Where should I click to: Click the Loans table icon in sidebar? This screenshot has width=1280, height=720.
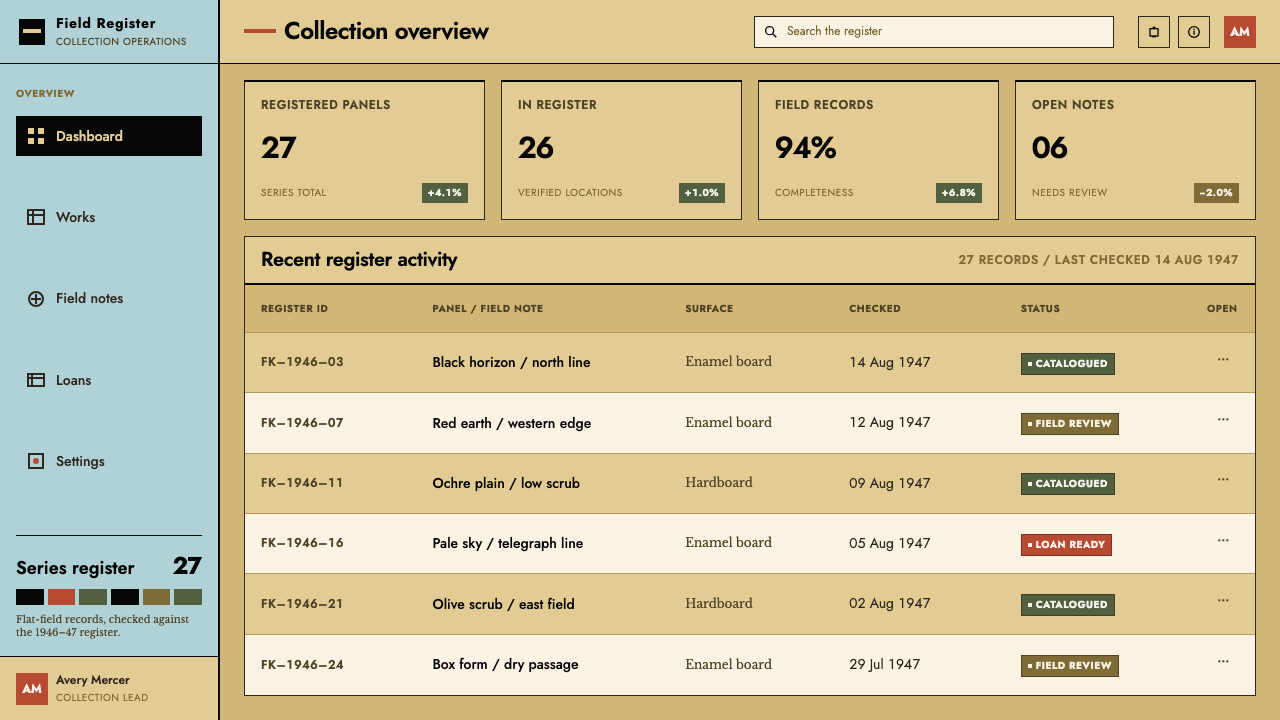pyautogui.click(x=36, y=380)
